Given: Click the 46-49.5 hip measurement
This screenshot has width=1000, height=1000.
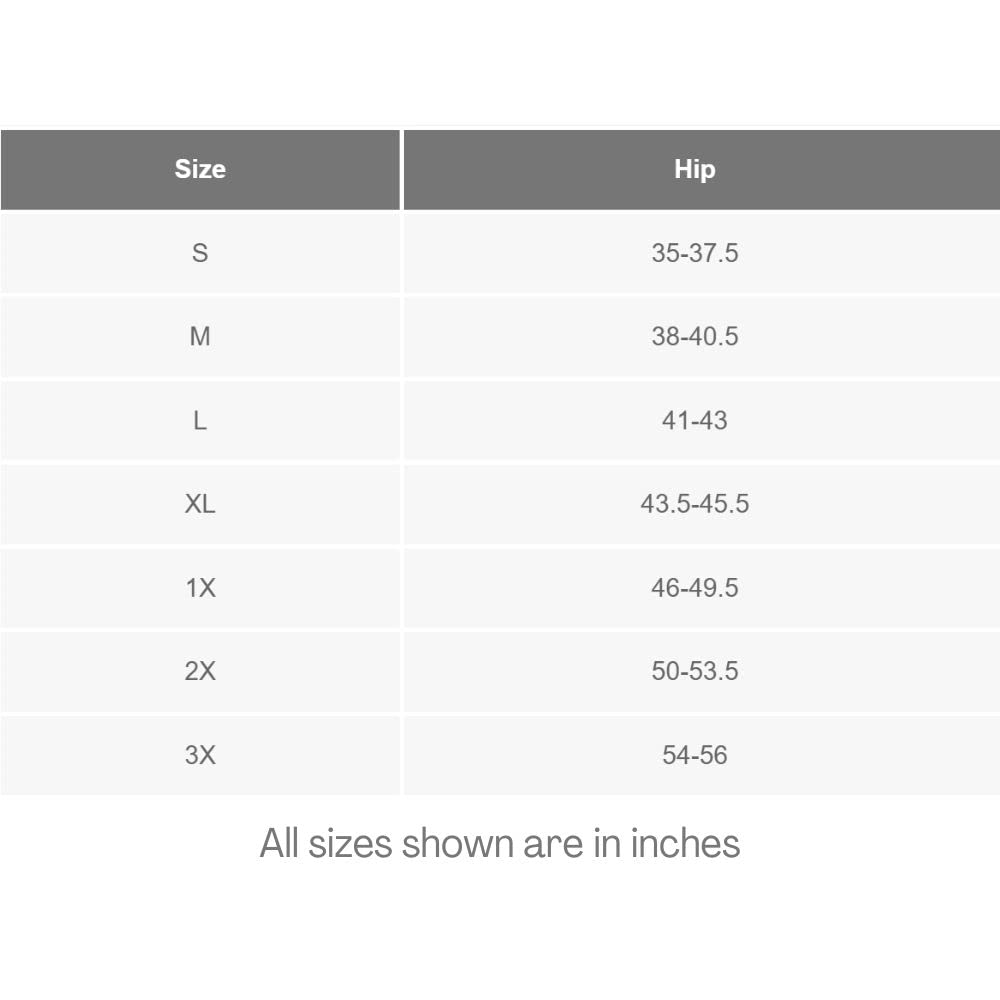Looking at the screenshot, I should point(694,588).
